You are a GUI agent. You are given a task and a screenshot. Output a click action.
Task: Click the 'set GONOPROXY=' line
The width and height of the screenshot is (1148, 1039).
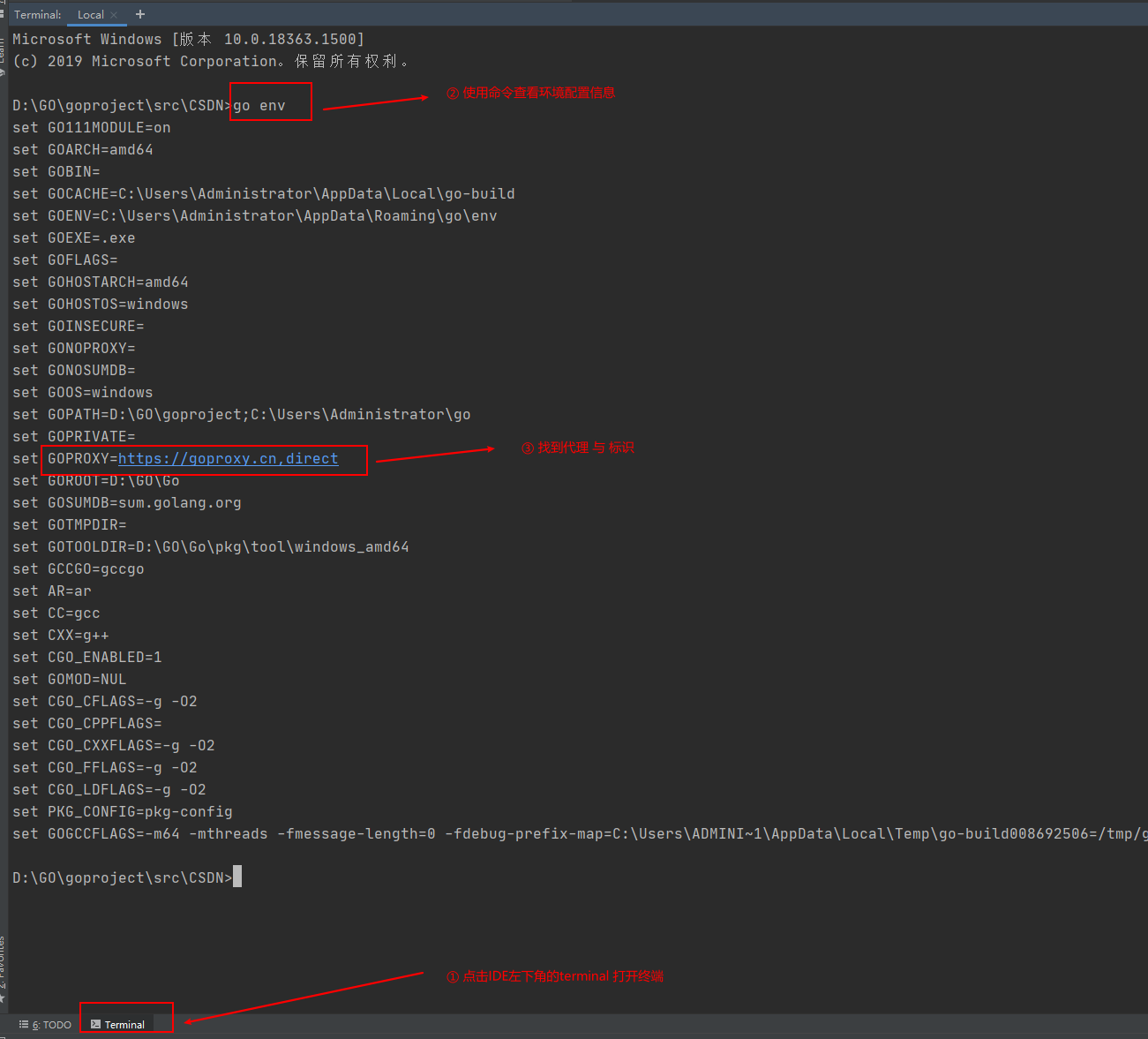point(74,349)
